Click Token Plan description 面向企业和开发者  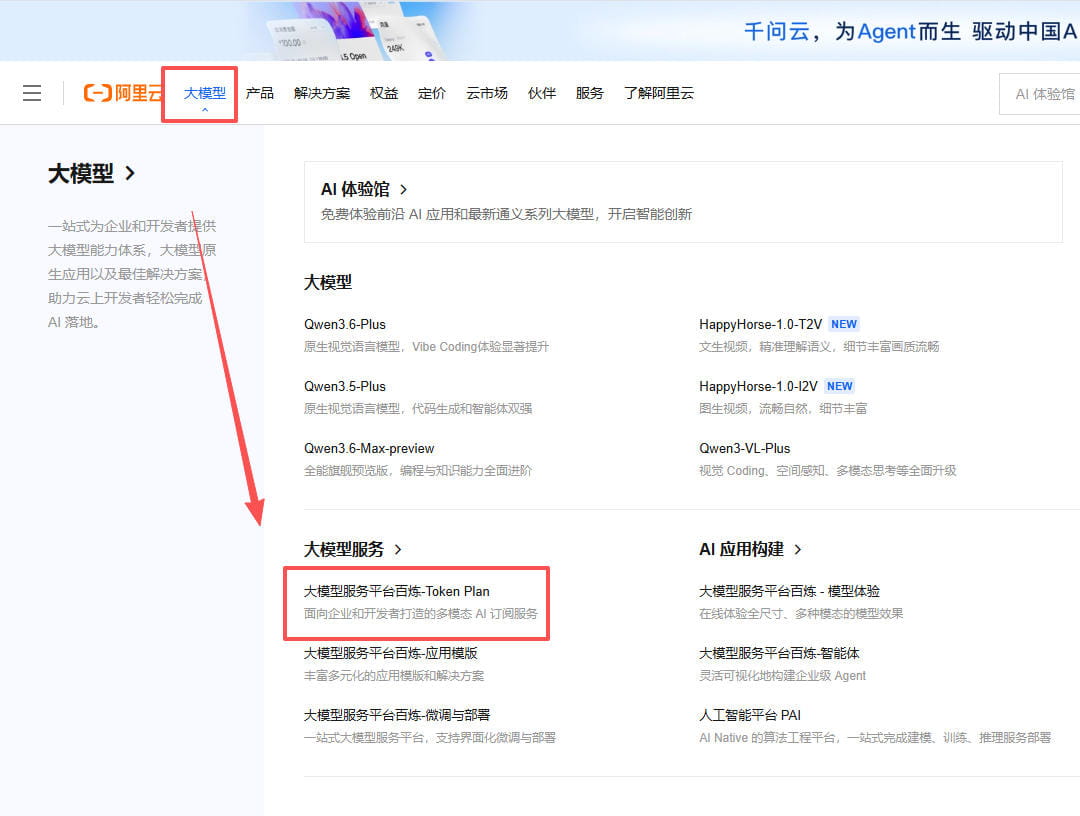[420, 614]
